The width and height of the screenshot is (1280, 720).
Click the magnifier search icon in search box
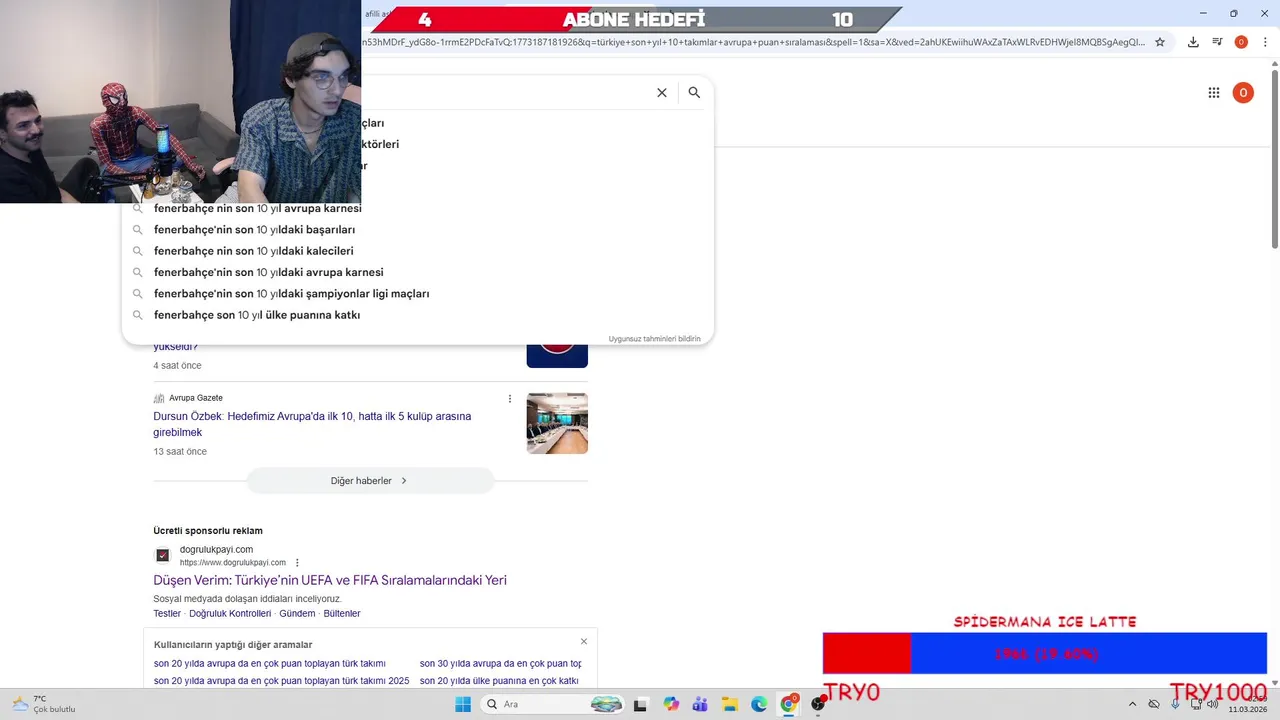(x=694, y=92)
